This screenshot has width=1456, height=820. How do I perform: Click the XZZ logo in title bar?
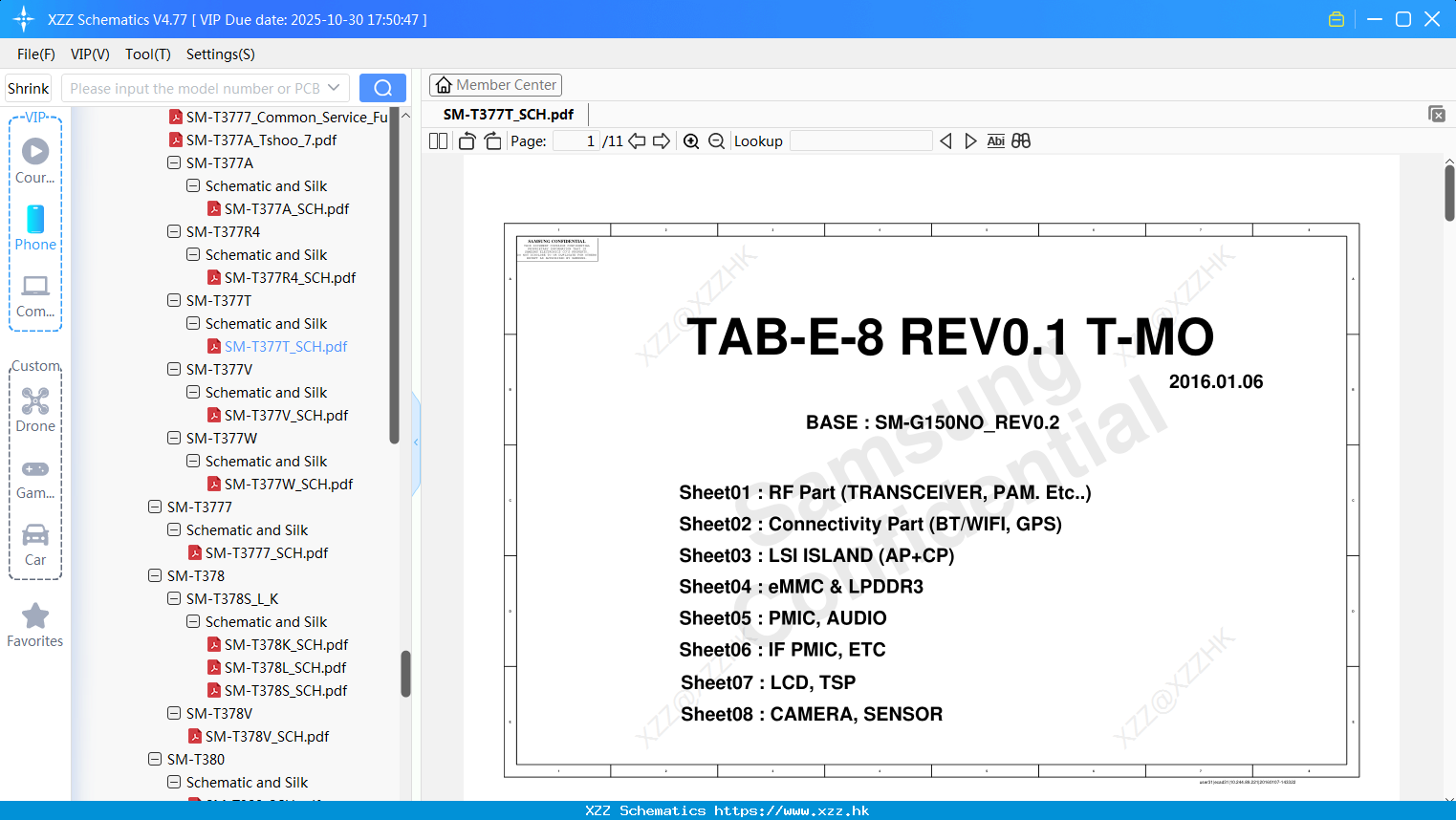[x=24, y=19]
